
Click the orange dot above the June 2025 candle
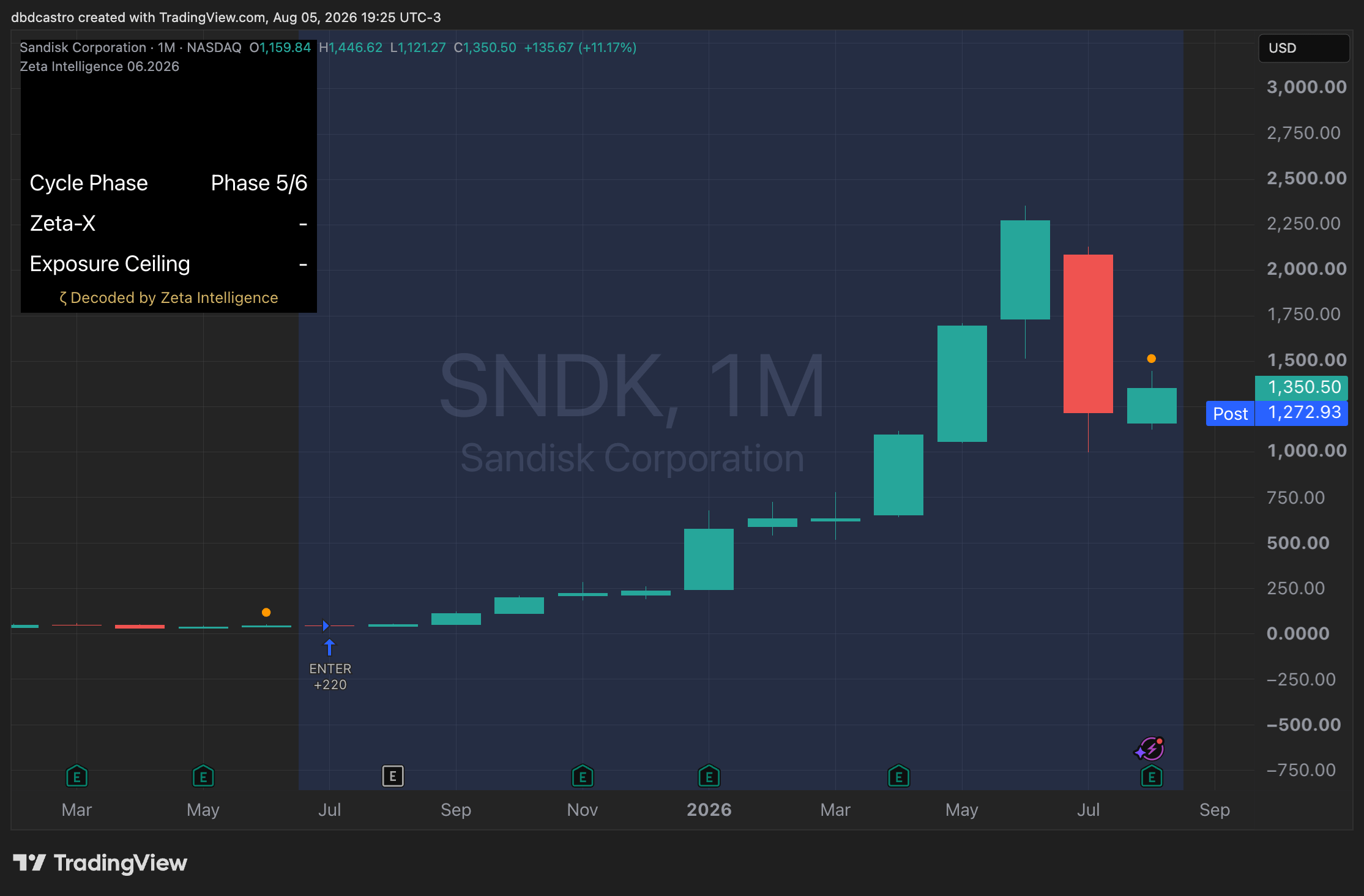266,613
